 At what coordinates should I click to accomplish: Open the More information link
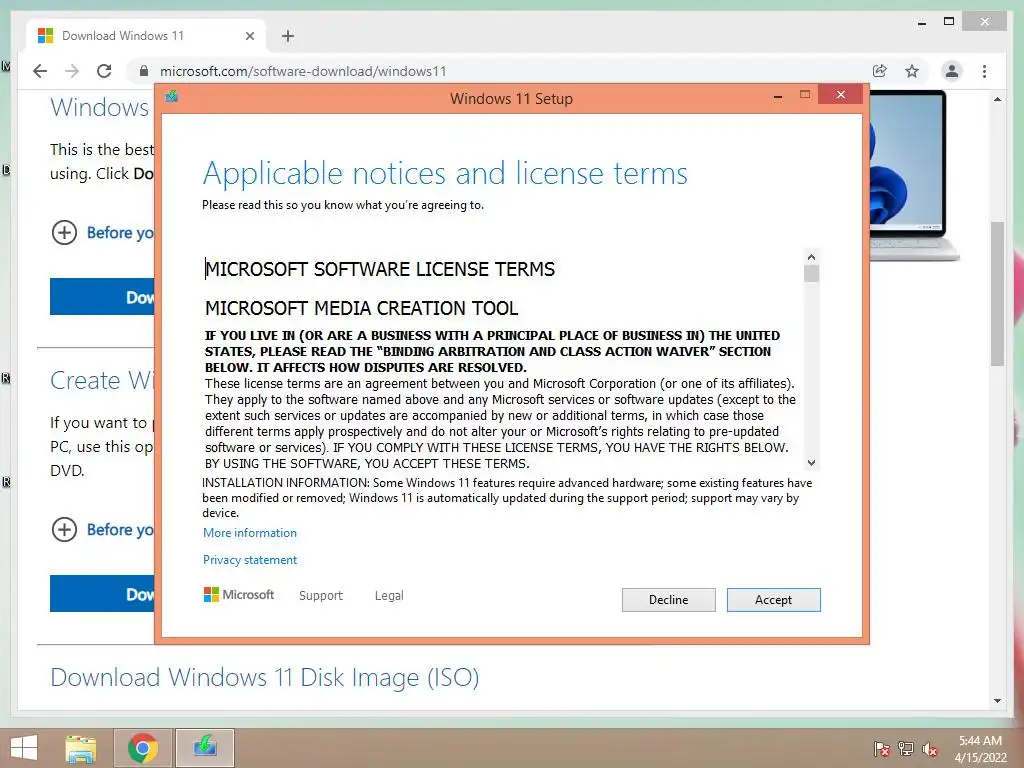[249, 533]
